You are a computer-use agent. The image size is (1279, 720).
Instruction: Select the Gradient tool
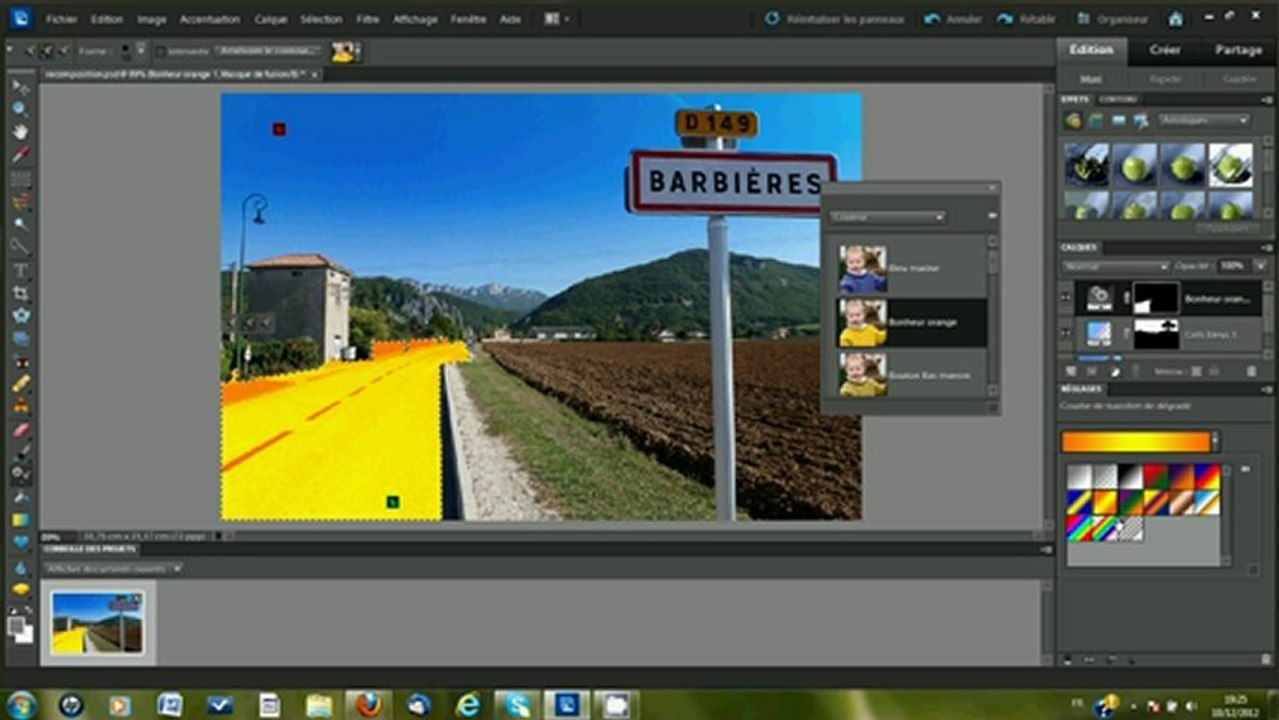coord(20,520)
